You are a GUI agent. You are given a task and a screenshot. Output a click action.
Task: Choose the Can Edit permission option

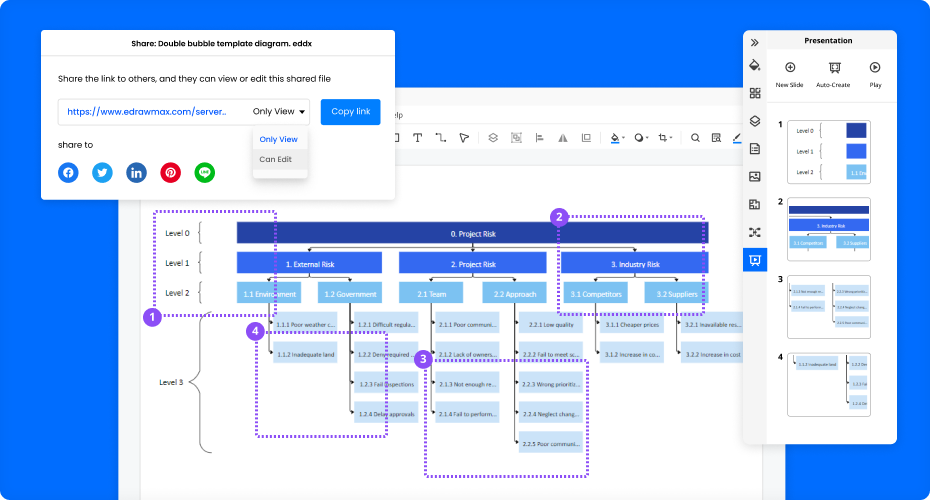click(276, 159)
